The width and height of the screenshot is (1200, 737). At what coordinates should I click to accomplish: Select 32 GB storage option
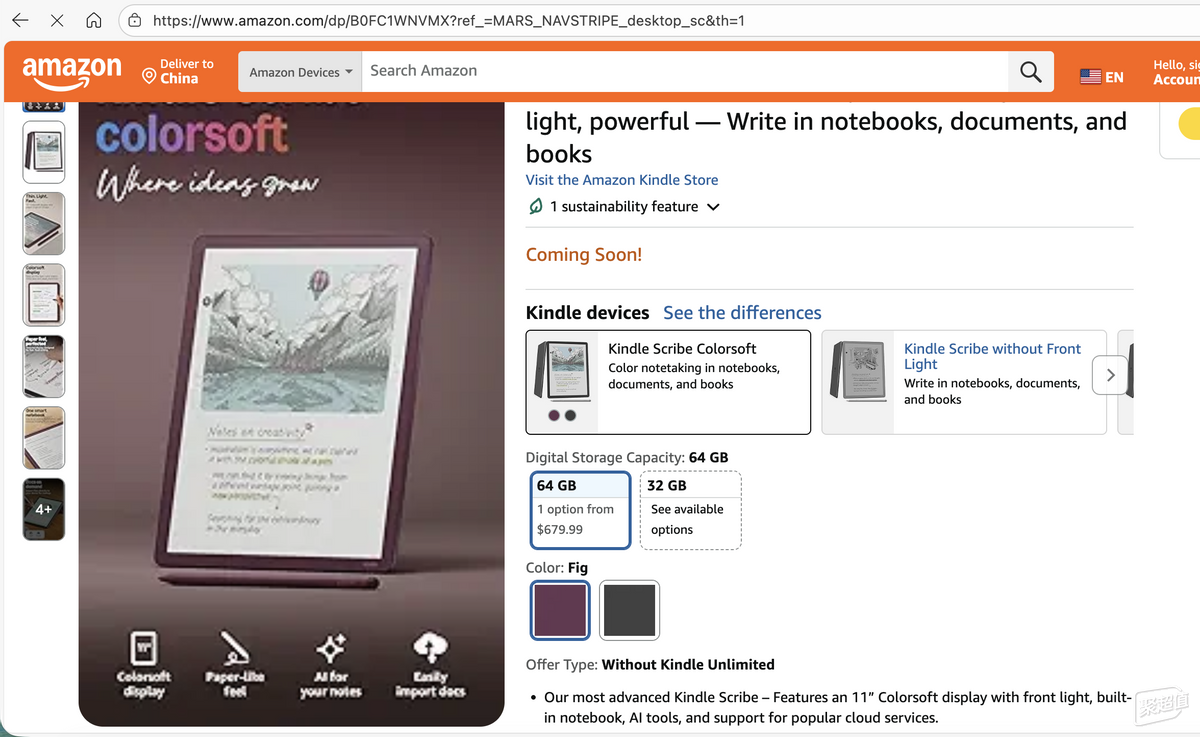[691, 510]
